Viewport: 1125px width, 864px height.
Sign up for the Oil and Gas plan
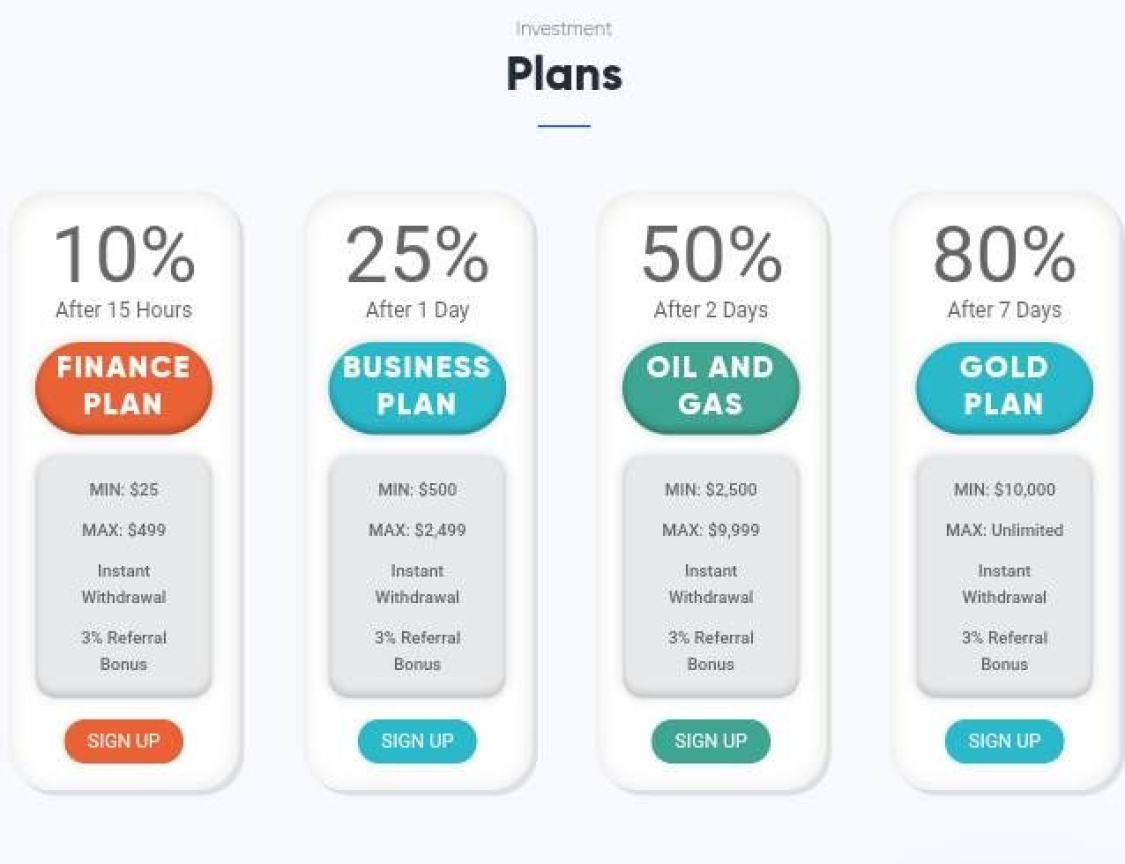click(x=710, y=741)
